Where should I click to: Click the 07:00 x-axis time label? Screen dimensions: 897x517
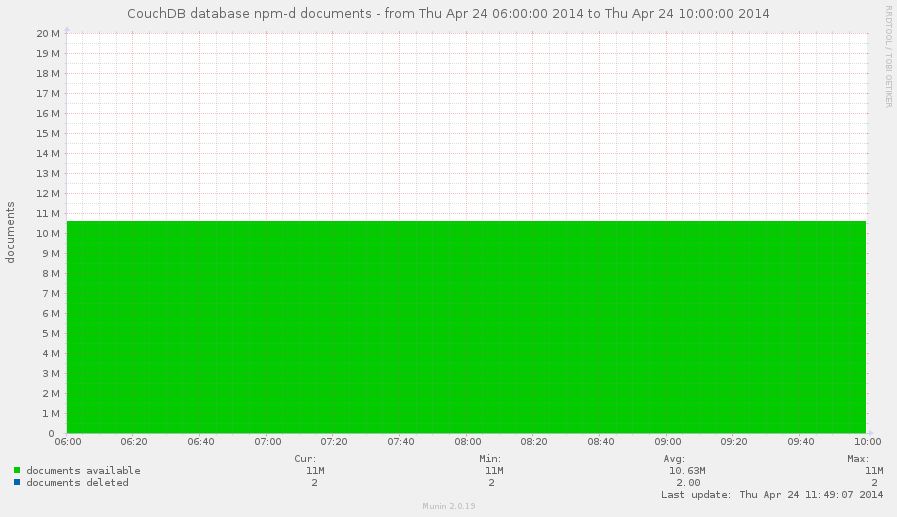tap(268, 442)
